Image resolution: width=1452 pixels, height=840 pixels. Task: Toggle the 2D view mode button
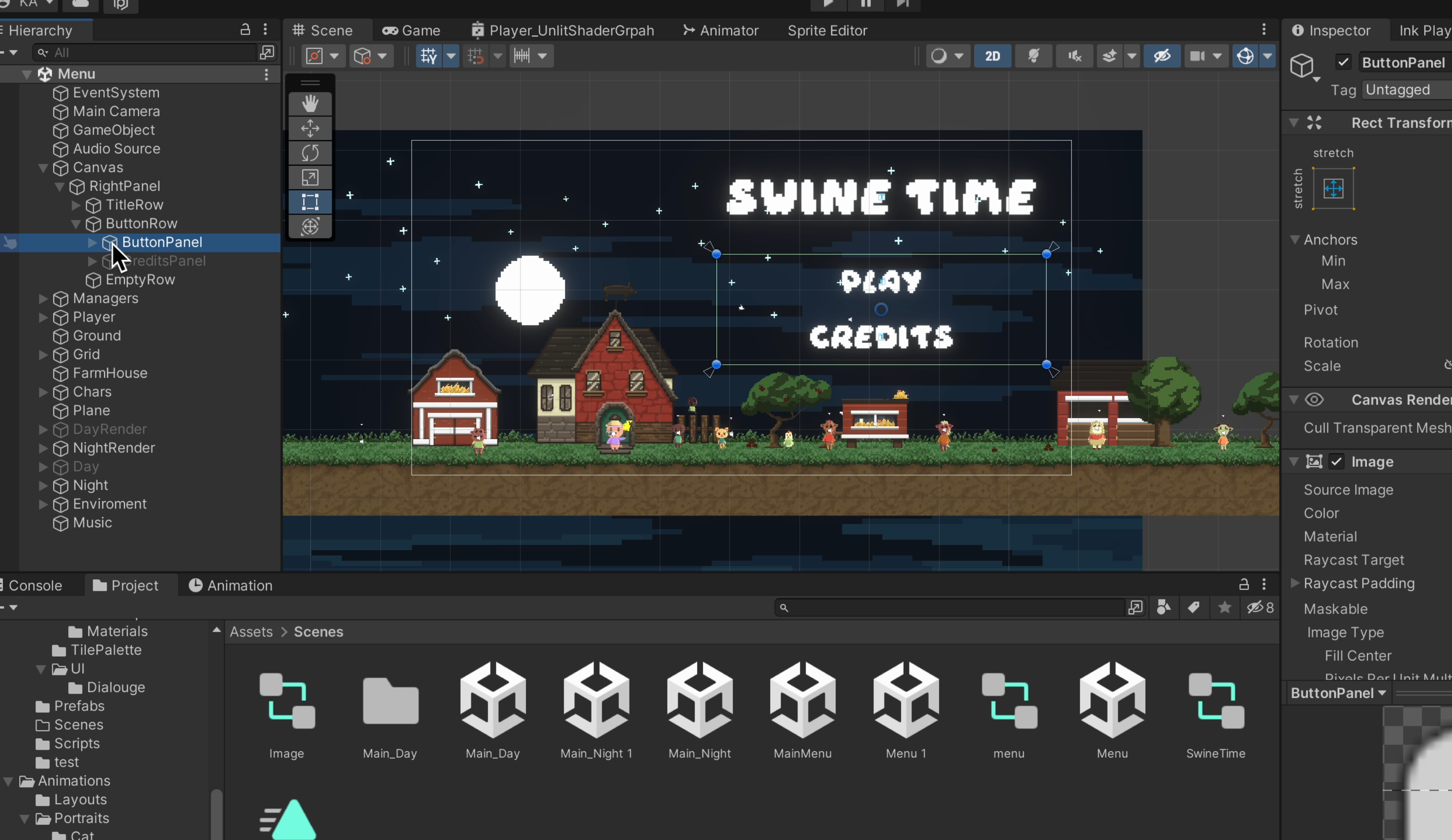point(992,56)
